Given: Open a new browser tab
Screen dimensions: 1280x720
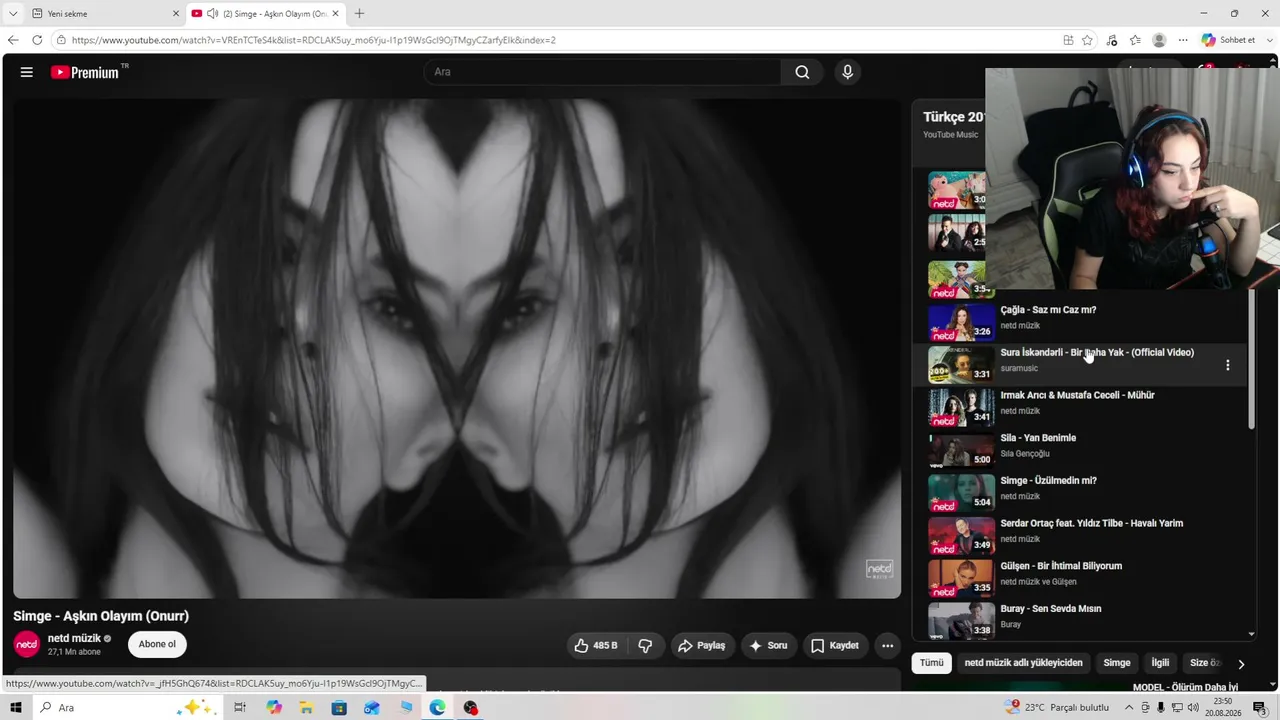Looking at the screenshot, I should (359, 13).
